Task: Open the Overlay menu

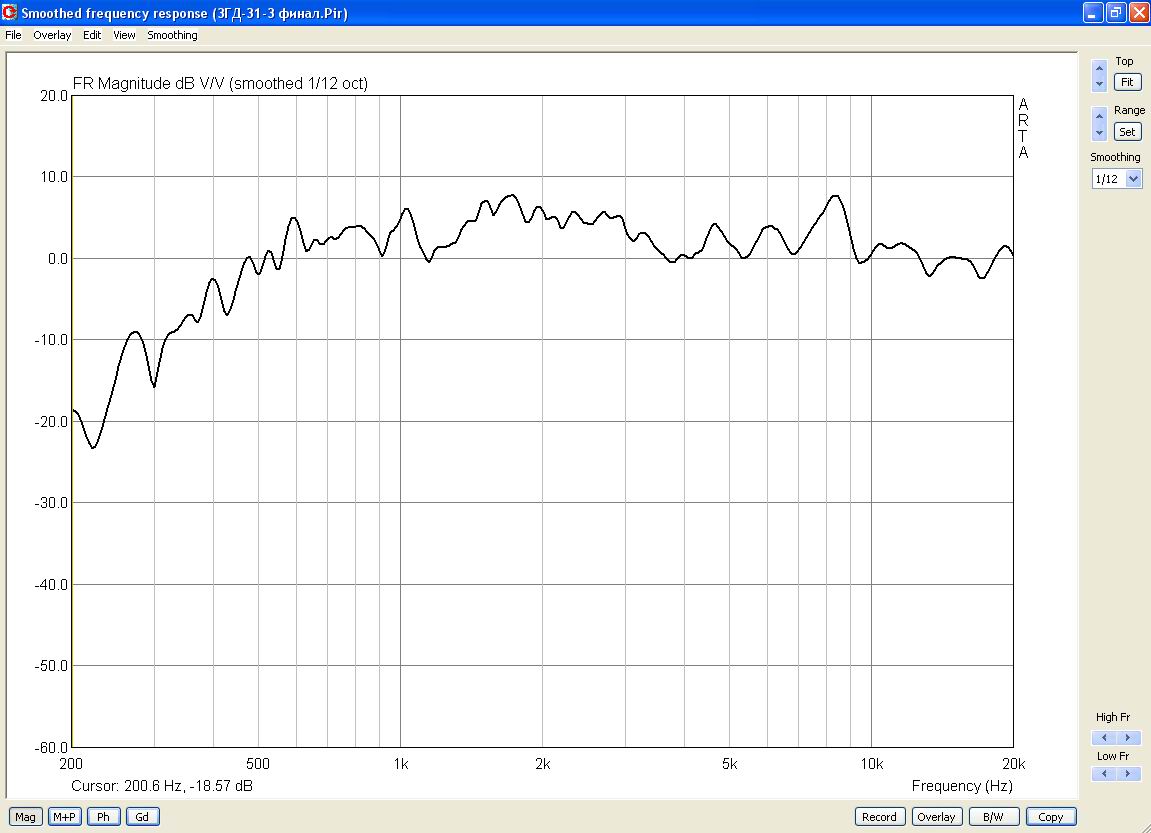Action: coord(52,35)
